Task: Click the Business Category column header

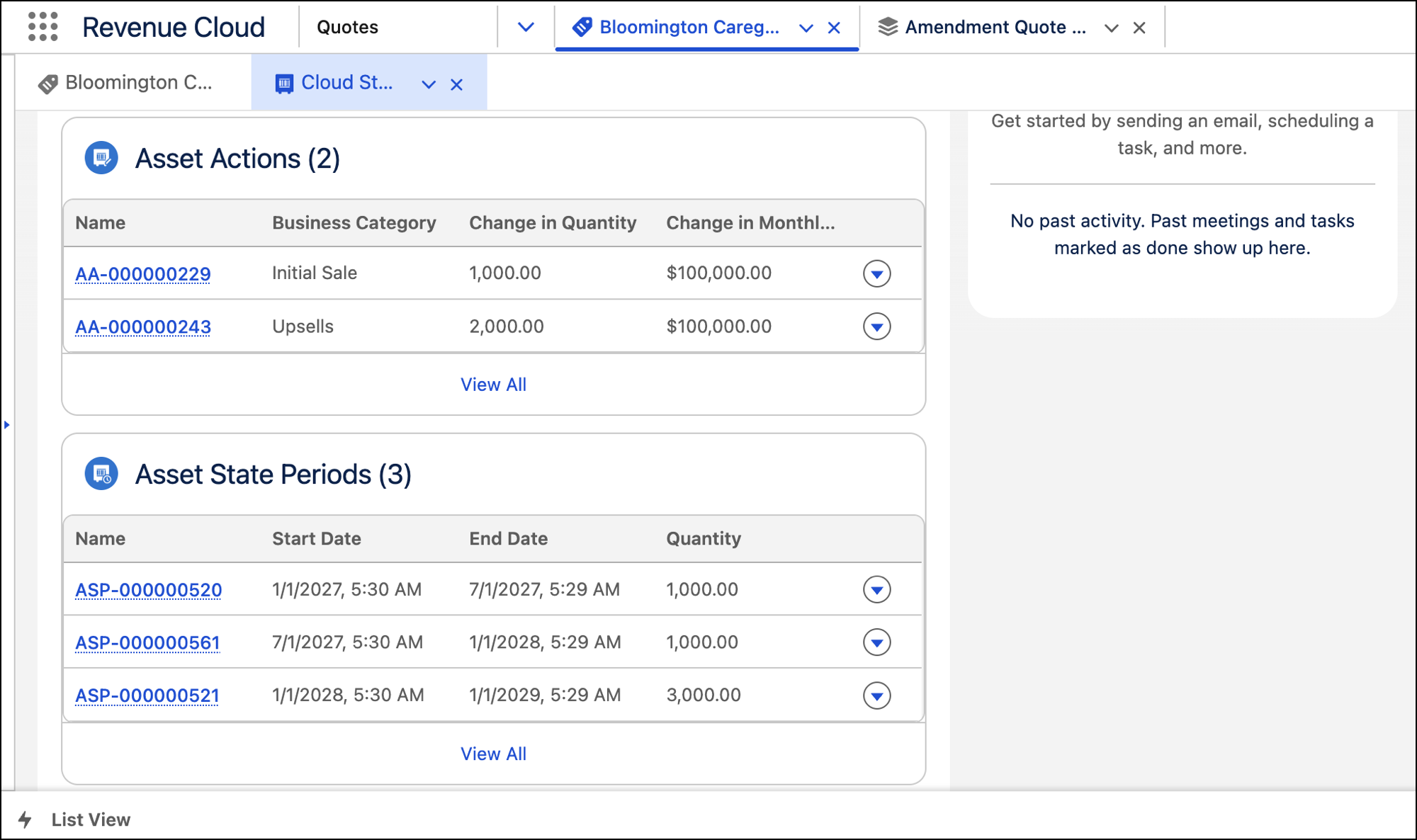Action: (x=354, y=223)
